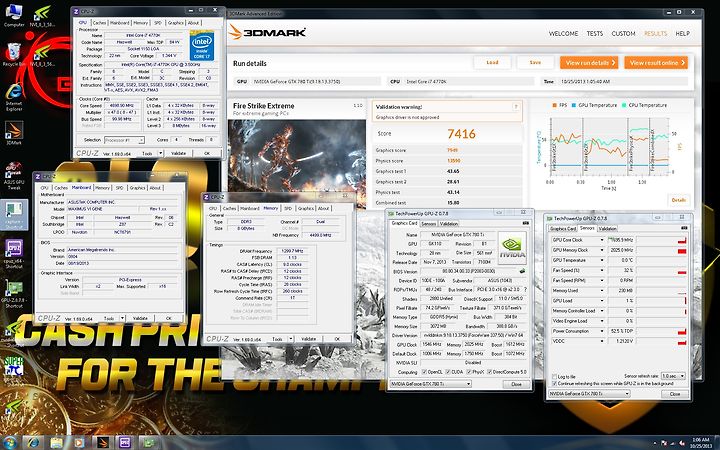Click the Close button in the GPU-Z Sensors window
The height and width of the screenshot is (450, 720).
tap(675, 394)
